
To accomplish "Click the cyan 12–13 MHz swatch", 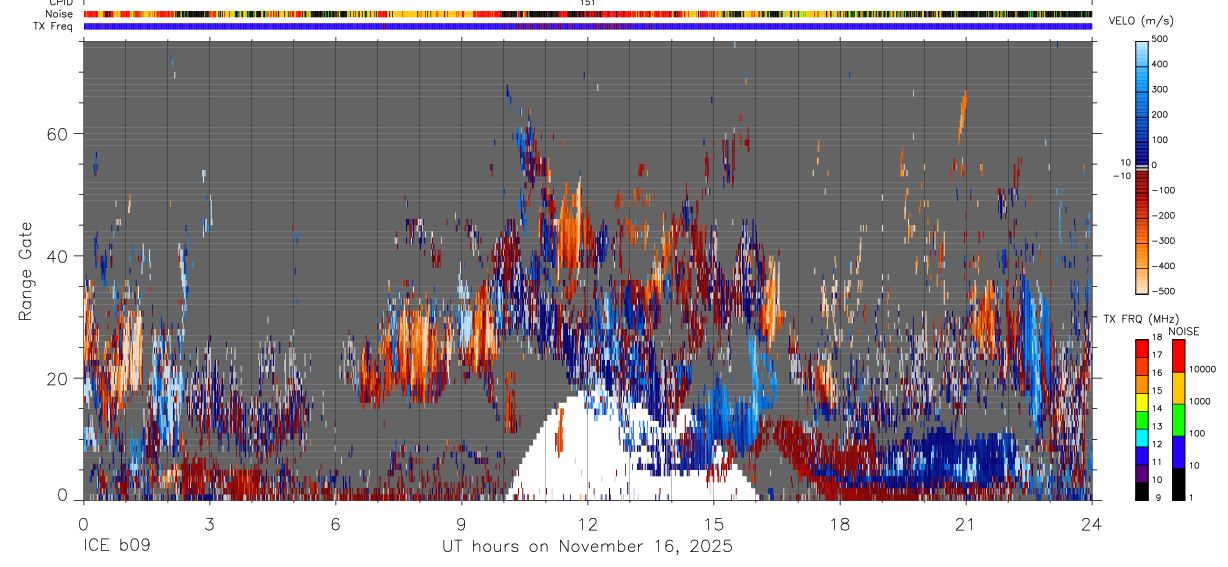I will click(1142, 436).
